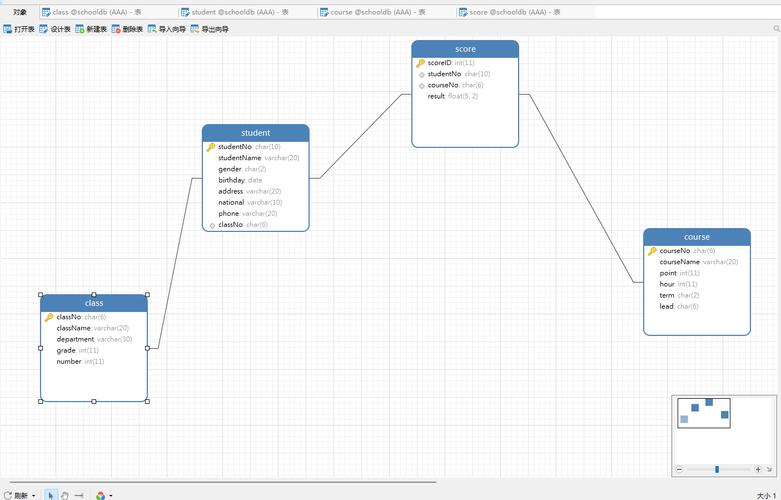Image resolution: width=781 pixels, height=500 pixels.
Task: Zoom out with the minus button
Action: click(679, 469)
